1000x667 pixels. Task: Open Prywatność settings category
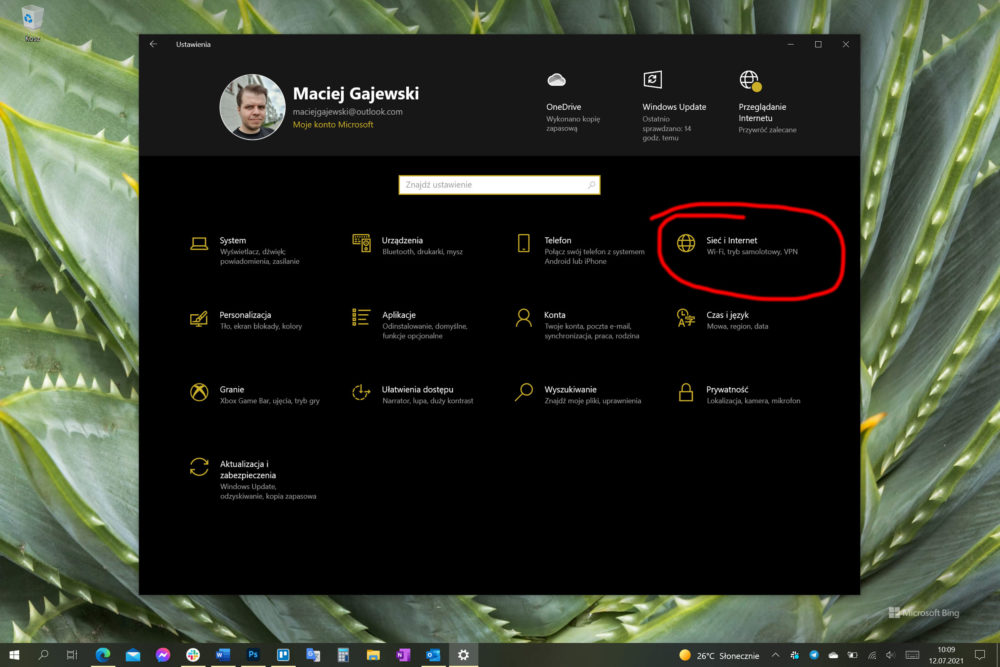[x=739, y=395]
